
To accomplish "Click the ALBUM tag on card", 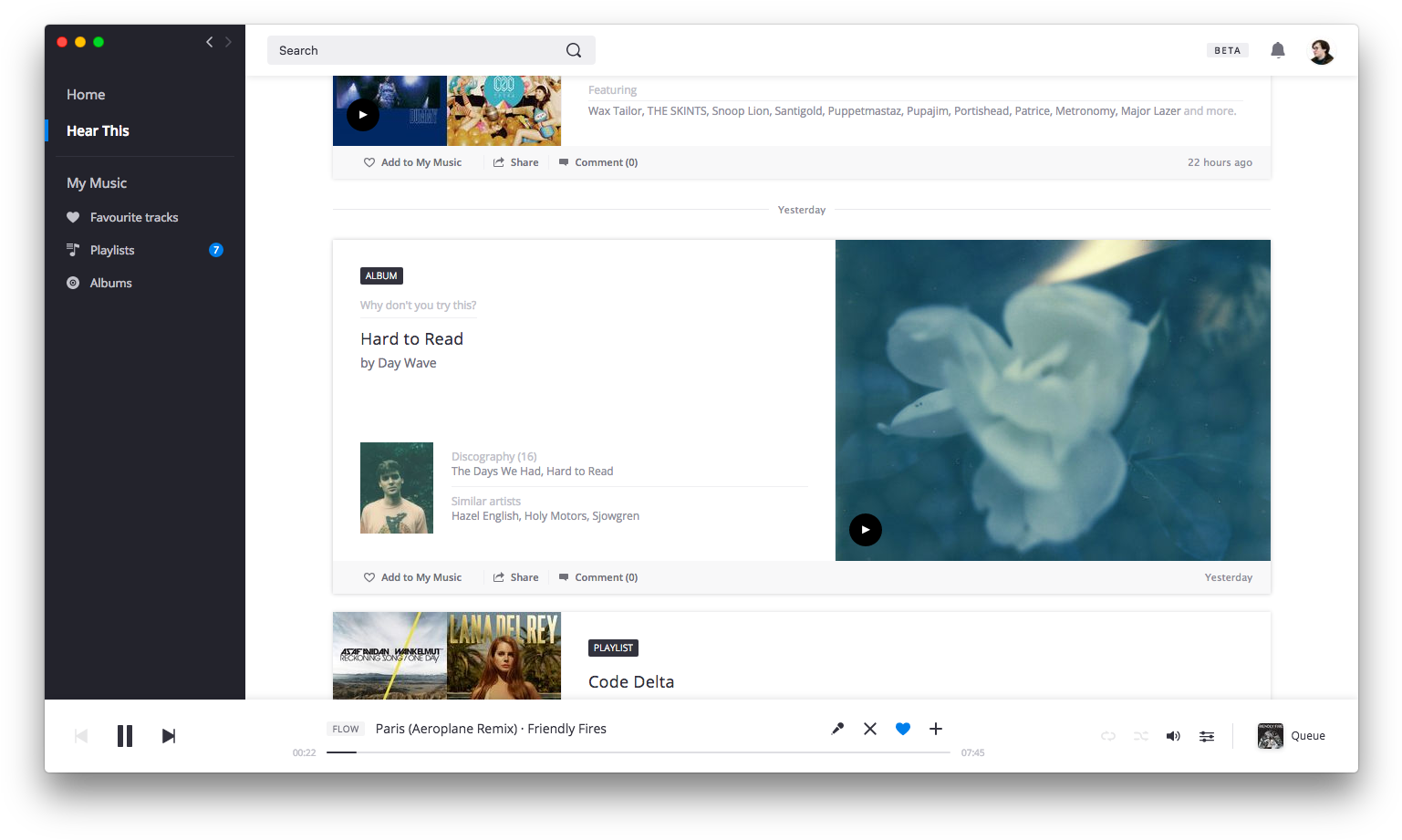I will [x=381, y=275].
